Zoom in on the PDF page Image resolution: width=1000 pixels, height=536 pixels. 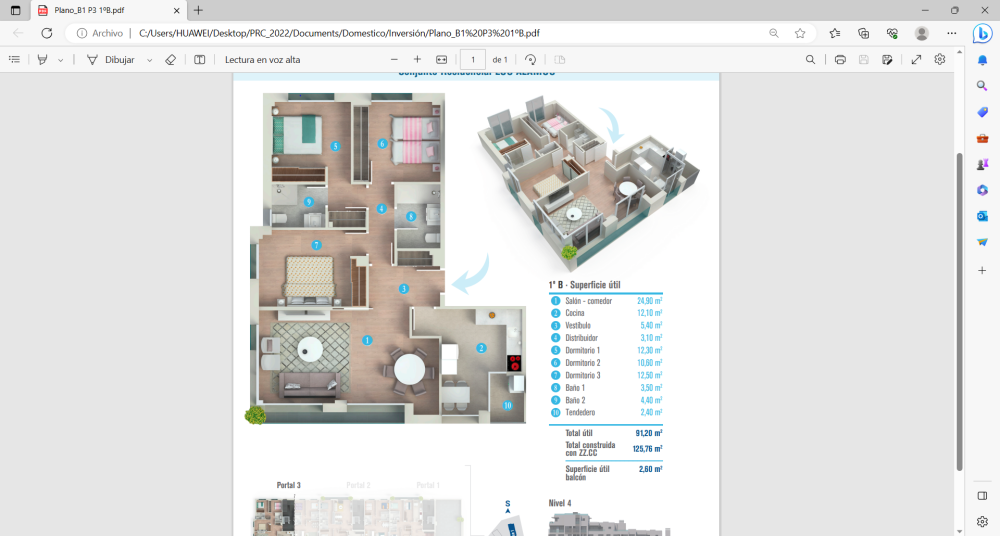(417, 59)
